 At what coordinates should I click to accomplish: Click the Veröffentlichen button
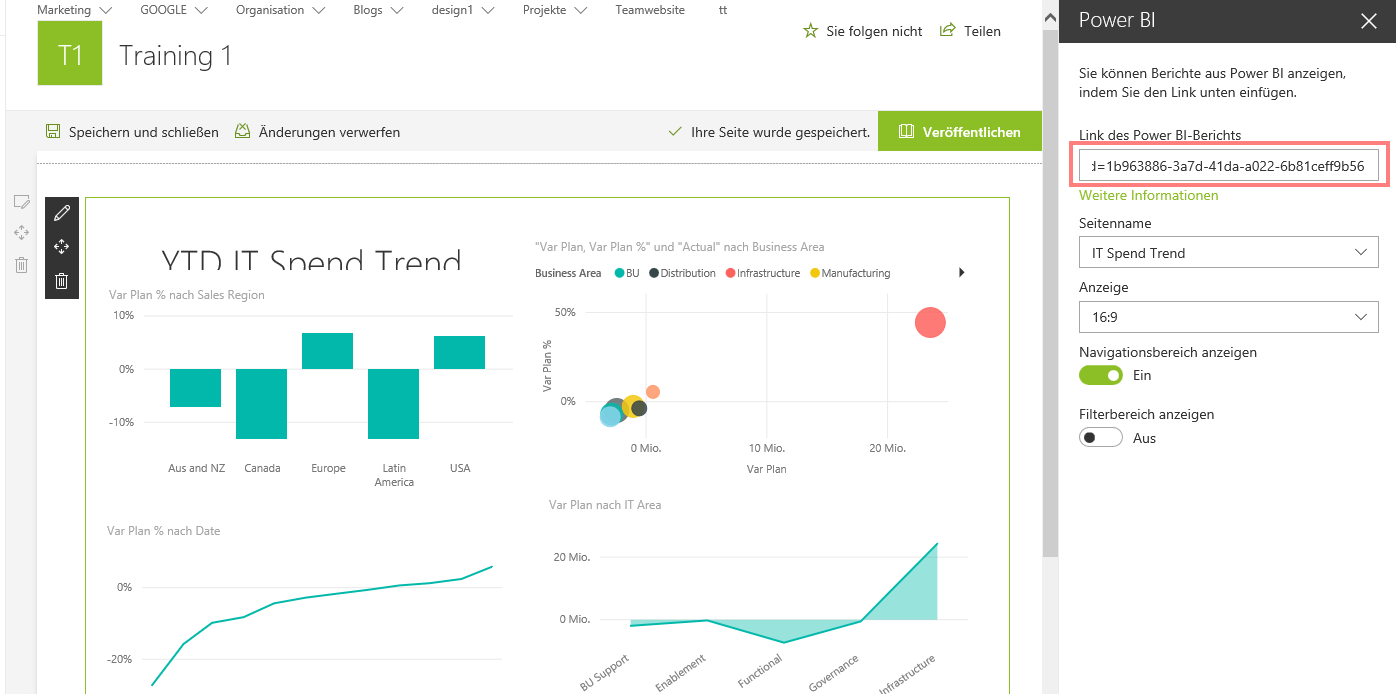[959, 132]
